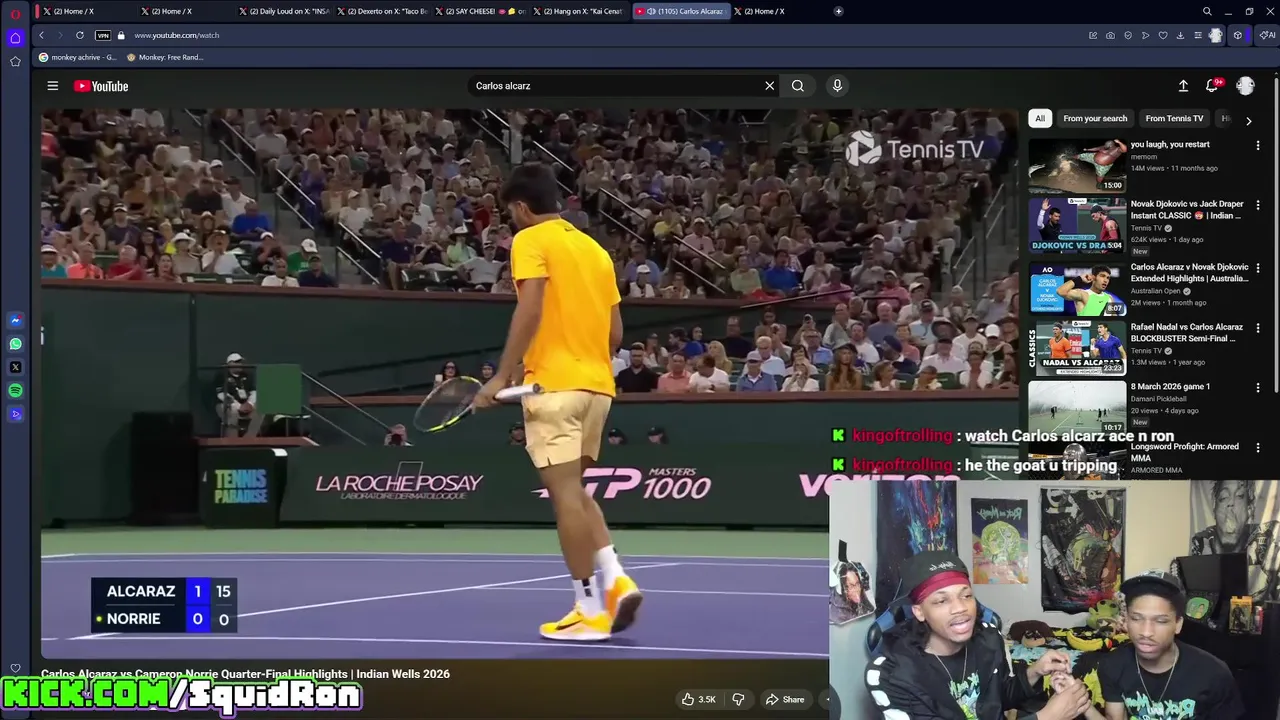
Task: Take a snapshot with the camera icon
Action: [x=1110, y=35]
